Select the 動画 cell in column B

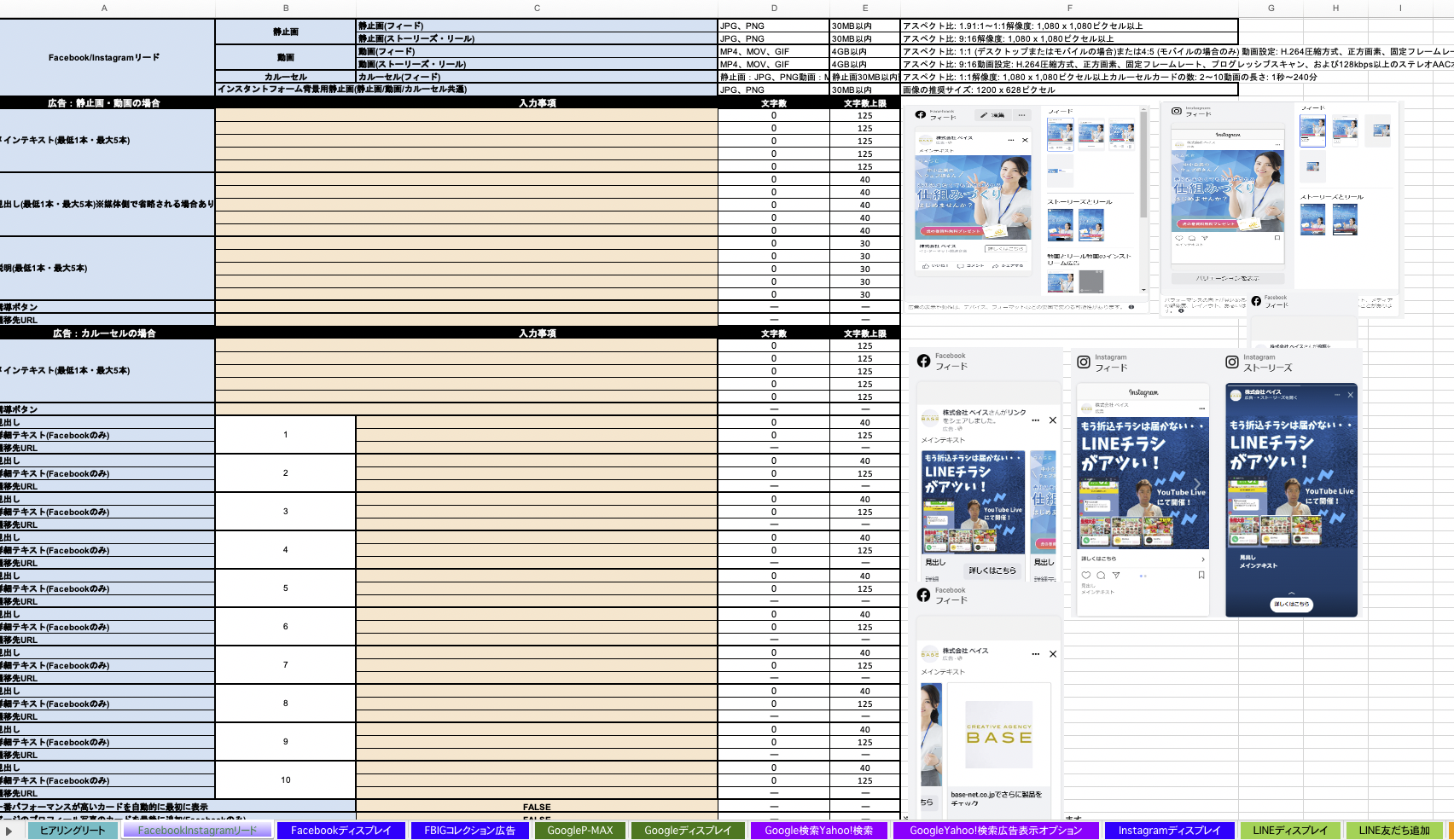[286, 57]
